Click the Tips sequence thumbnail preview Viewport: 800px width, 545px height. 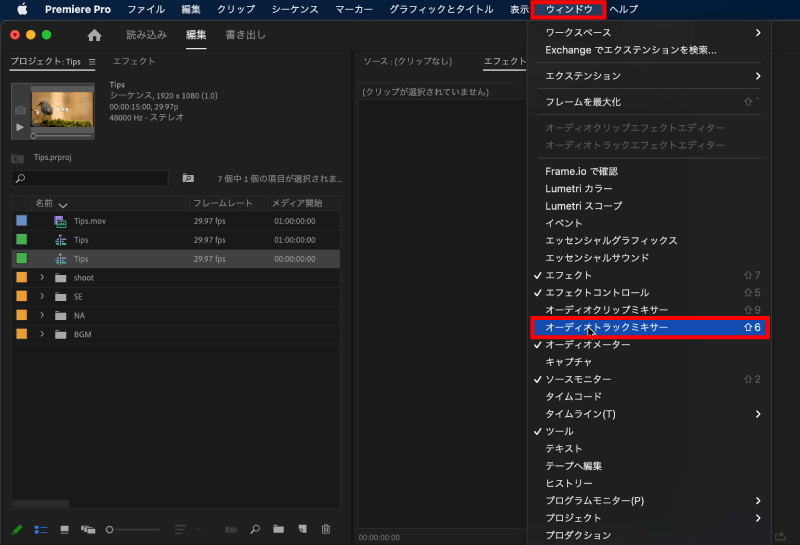(x=62, y=109)
